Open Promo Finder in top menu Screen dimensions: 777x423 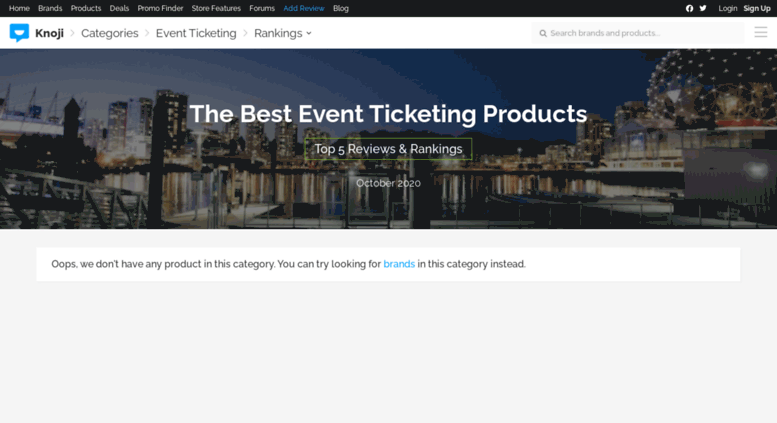[160, 8]
